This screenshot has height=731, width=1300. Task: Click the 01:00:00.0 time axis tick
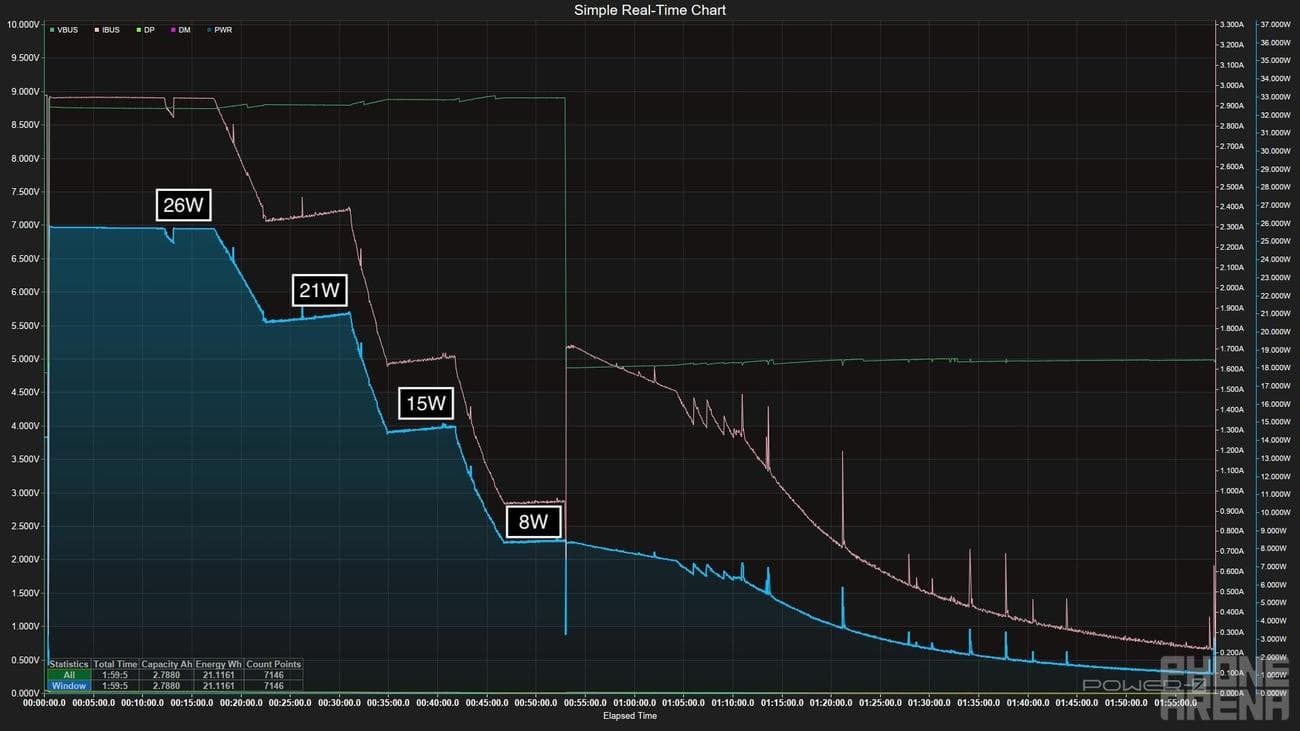click(x=635, y=703)
